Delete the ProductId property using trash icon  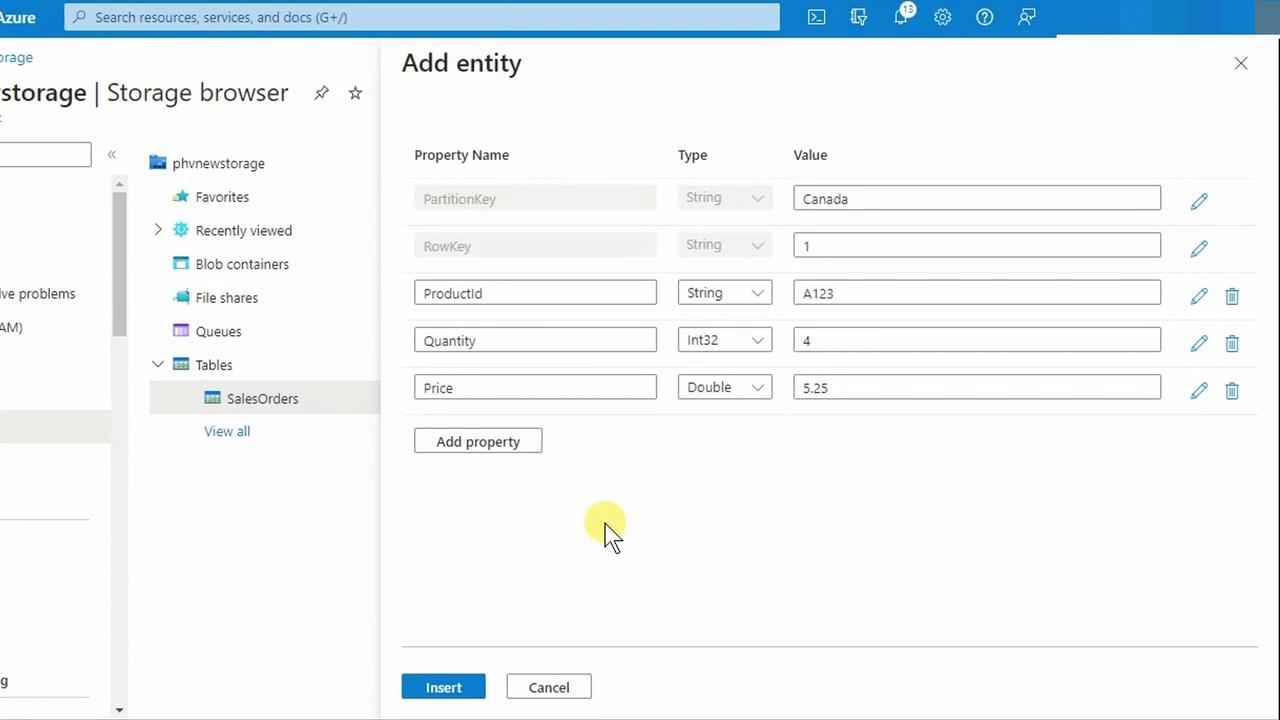point(1232,296)
